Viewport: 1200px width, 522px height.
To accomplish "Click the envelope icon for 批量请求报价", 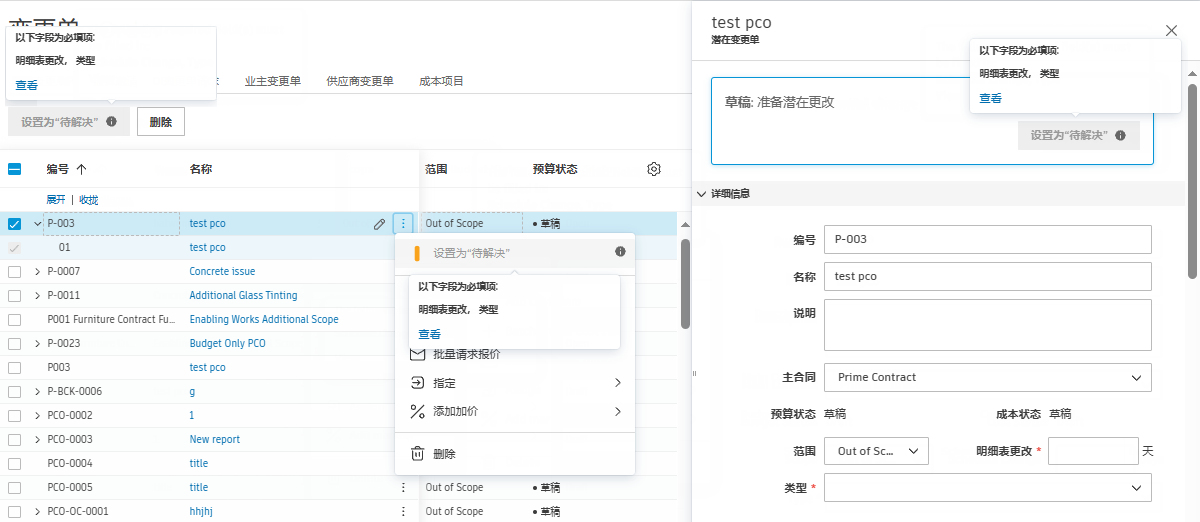I will tap(418, 354).
